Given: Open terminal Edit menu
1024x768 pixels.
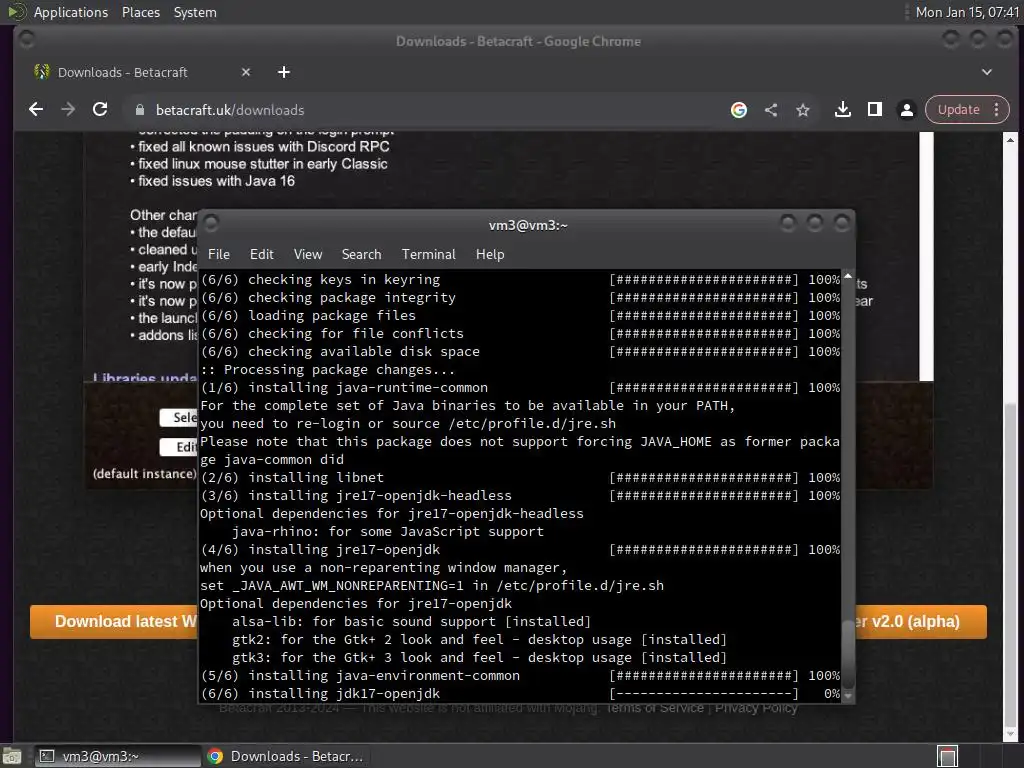Looking at the screenshot, I should 261,255.
